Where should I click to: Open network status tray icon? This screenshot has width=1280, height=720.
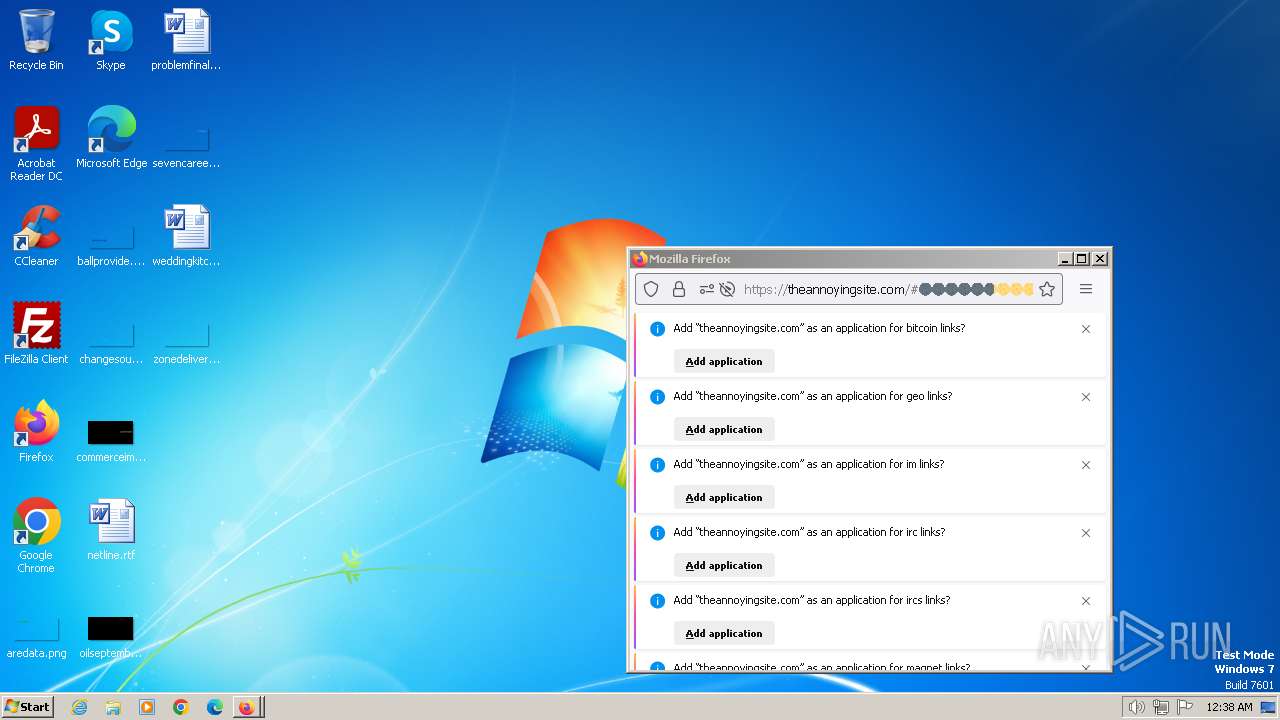(x=1161, y=707)
